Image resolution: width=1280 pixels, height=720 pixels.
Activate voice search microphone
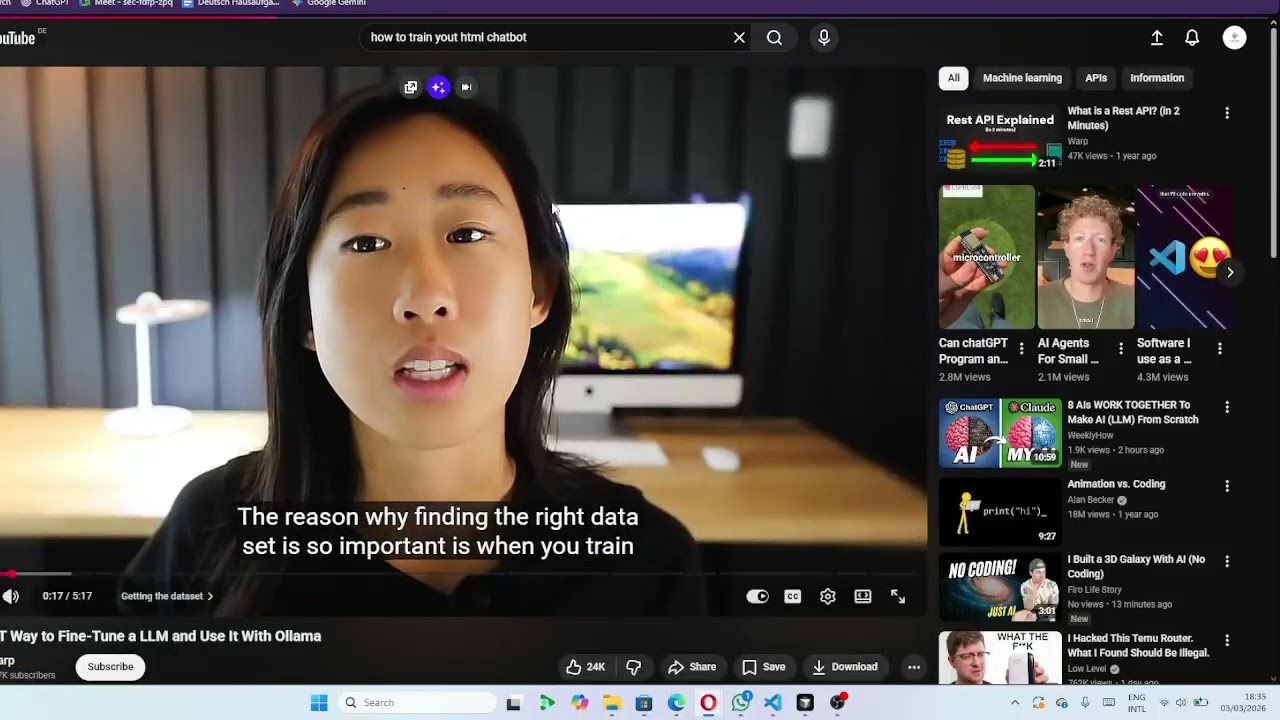click(x=824, y=37)
